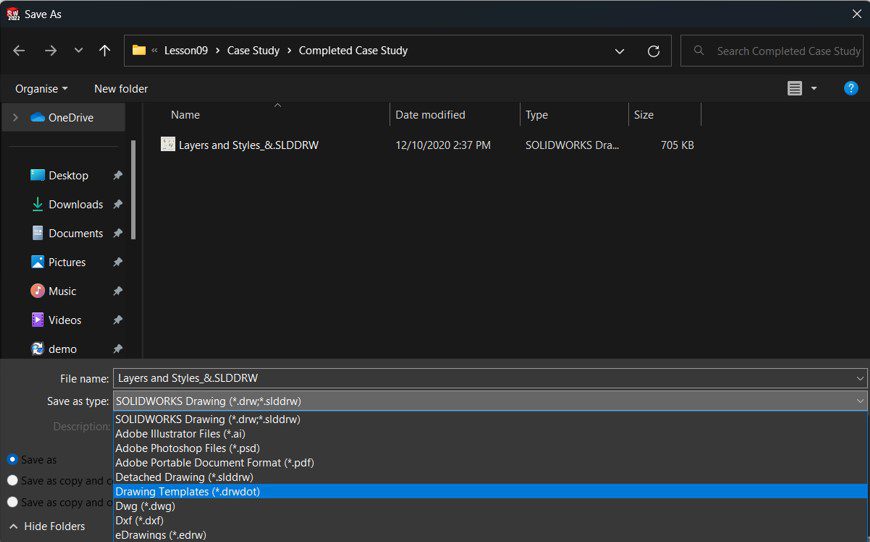Refresh the current folder view
The width and height of the screenshot is (870, 542).
pyautogui.click(x=653, y=51)
